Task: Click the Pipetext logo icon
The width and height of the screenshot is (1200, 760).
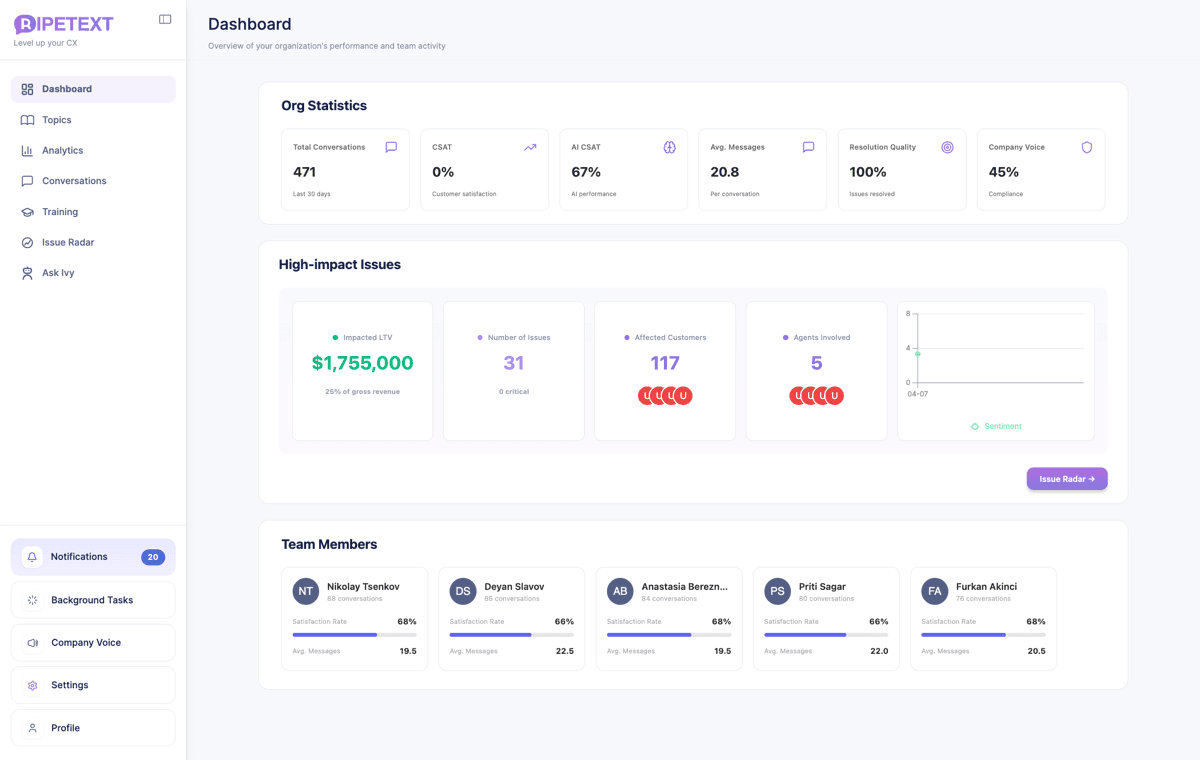Action: click(24, 24)
